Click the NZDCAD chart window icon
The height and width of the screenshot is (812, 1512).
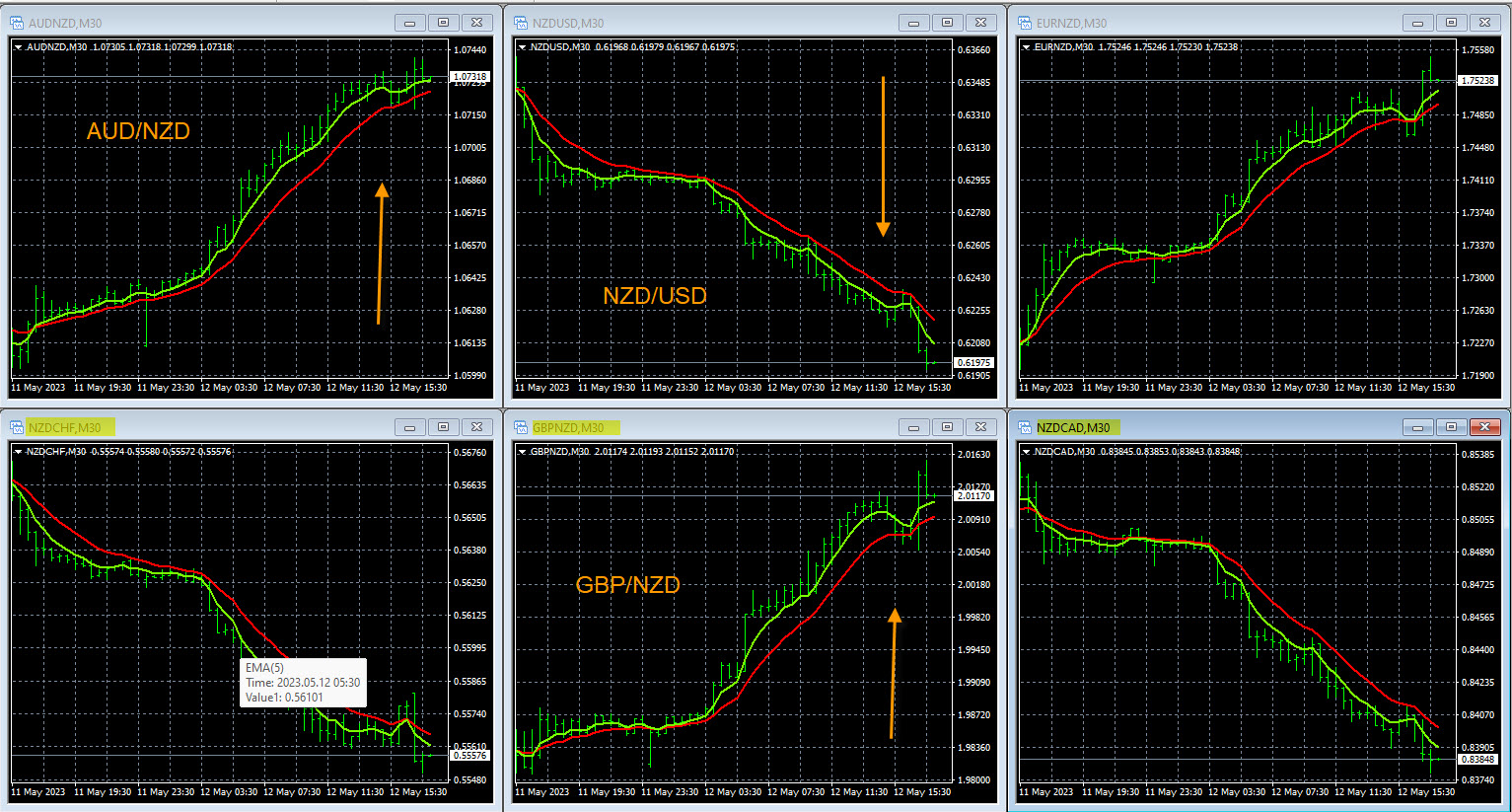pos(1025,427)
